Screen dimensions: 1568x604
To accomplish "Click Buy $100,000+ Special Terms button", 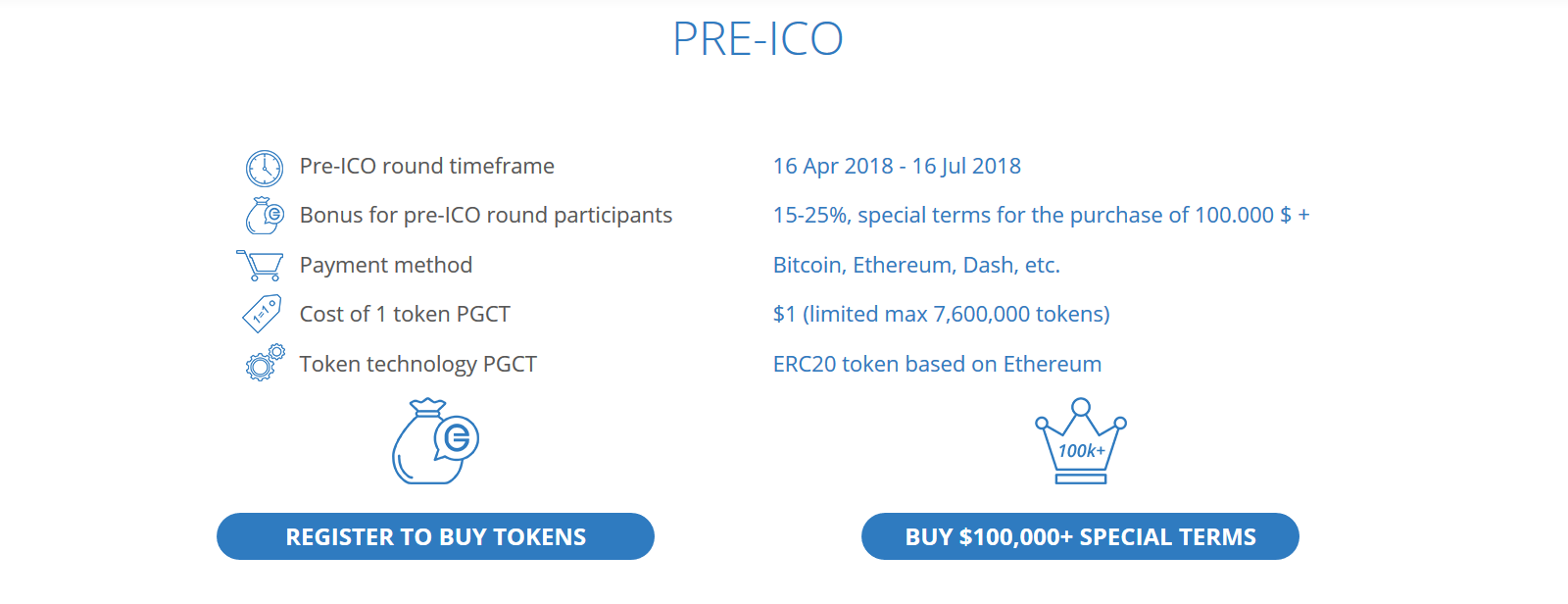I will [x=1080, y=536].
